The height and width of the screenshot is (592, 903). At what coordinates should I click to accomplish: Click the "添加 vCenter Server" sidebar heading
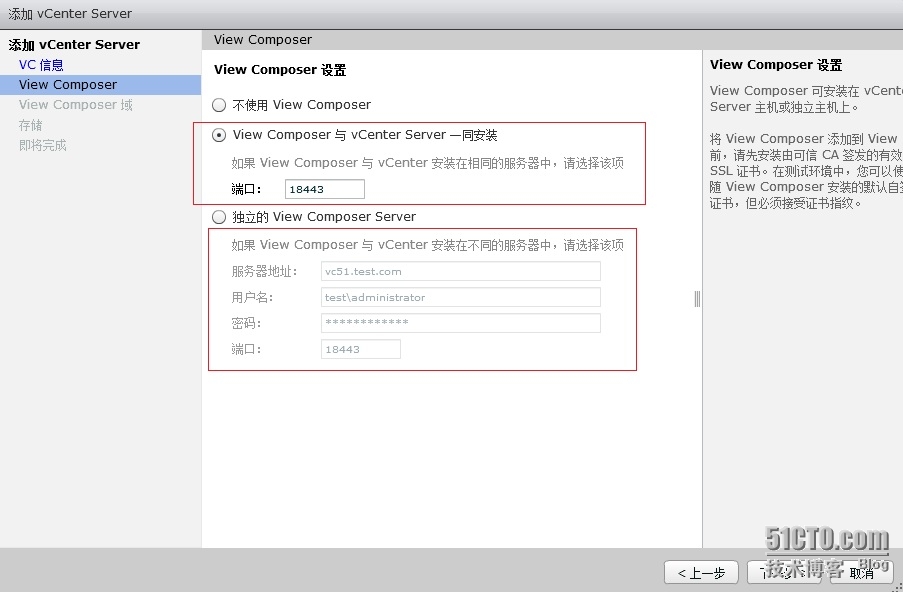pyautogui.click(x=74, y=44)
